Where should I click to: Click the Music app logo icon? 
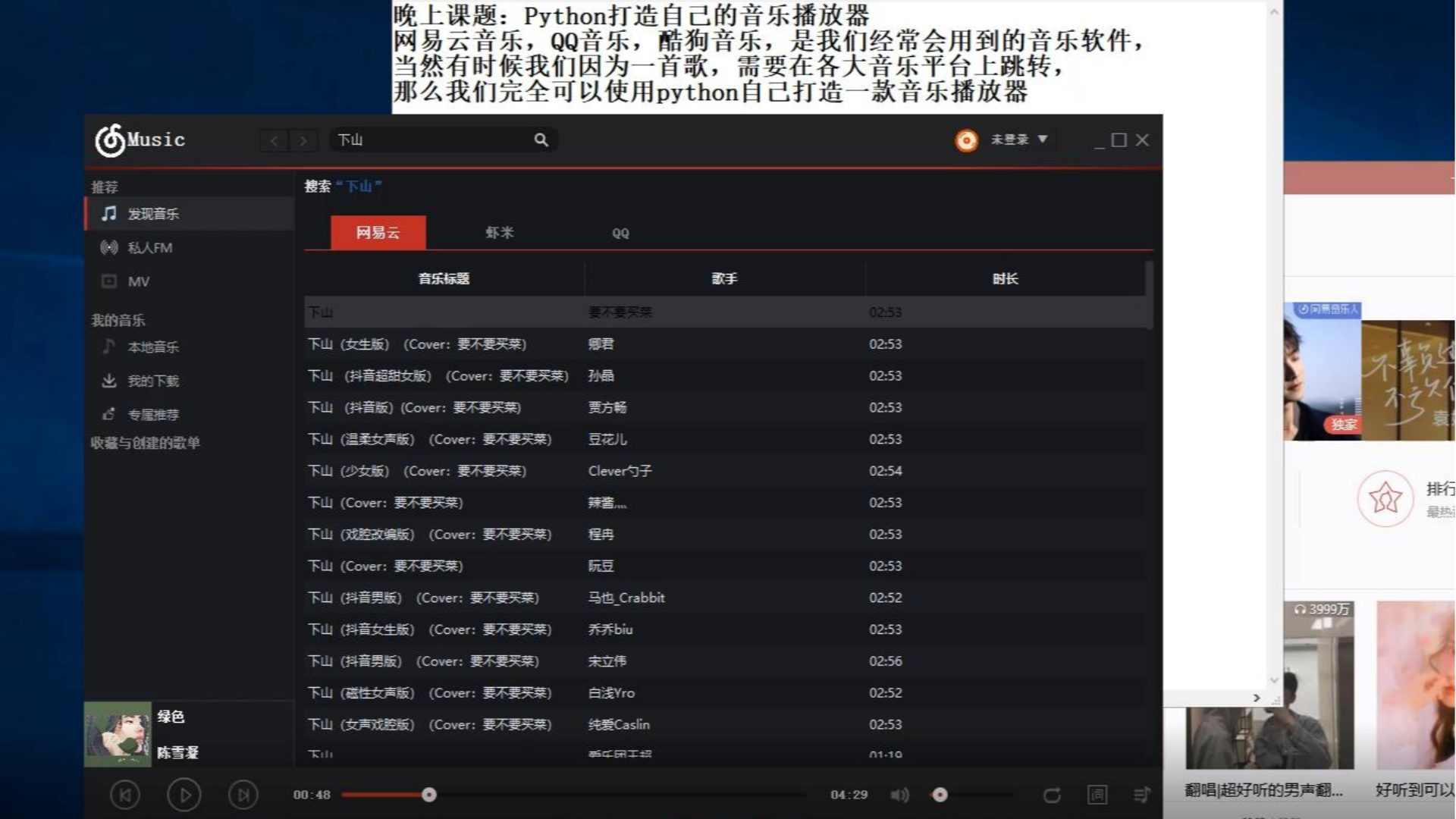pos(110,140)
